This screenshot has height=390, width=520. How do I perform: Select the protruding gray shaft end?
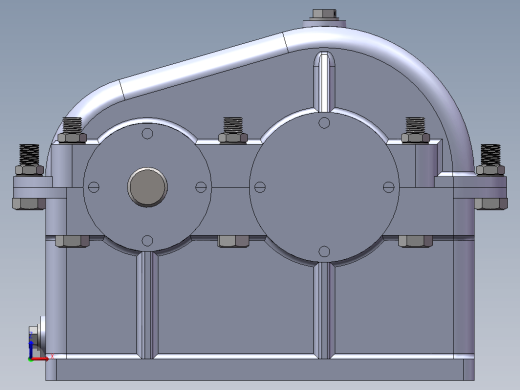point(148,187)
